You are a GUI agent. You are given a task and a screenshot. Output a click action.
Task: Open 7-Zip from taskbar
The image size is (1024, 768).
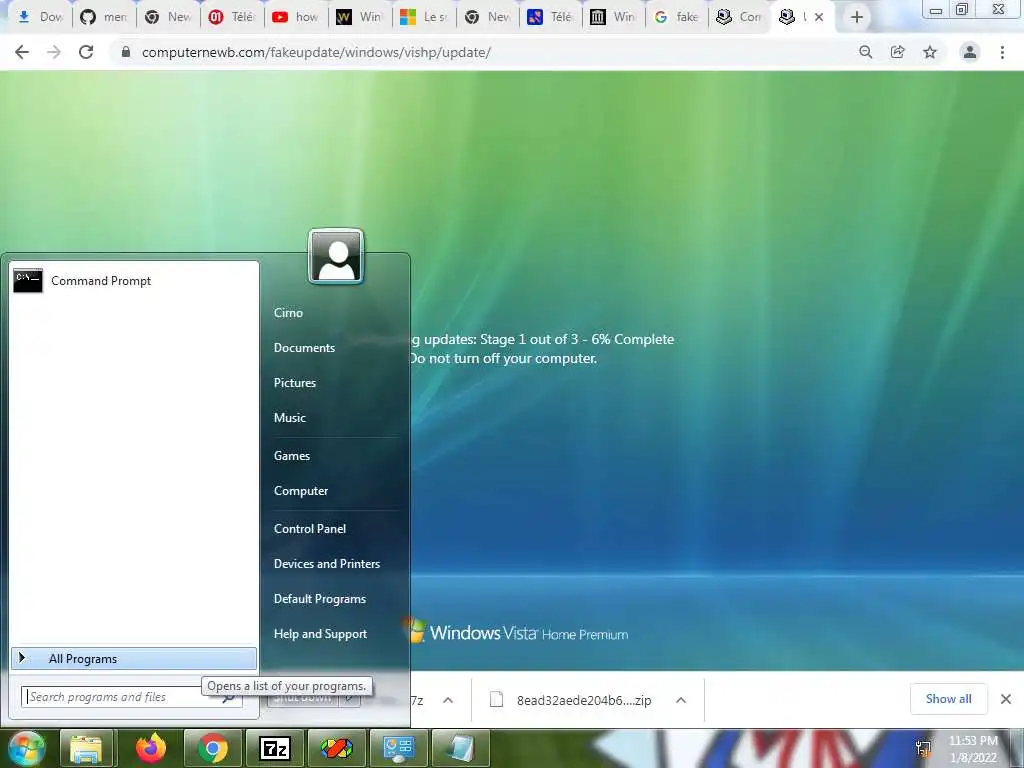click(274, 748)
